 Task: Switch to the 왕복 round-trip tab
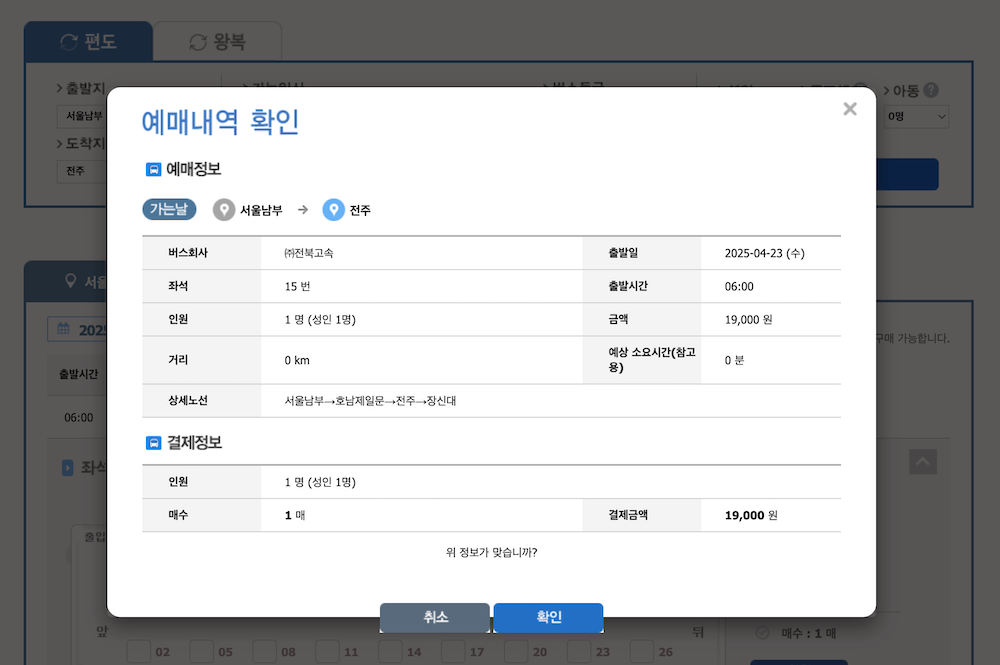tap(216, 42)
